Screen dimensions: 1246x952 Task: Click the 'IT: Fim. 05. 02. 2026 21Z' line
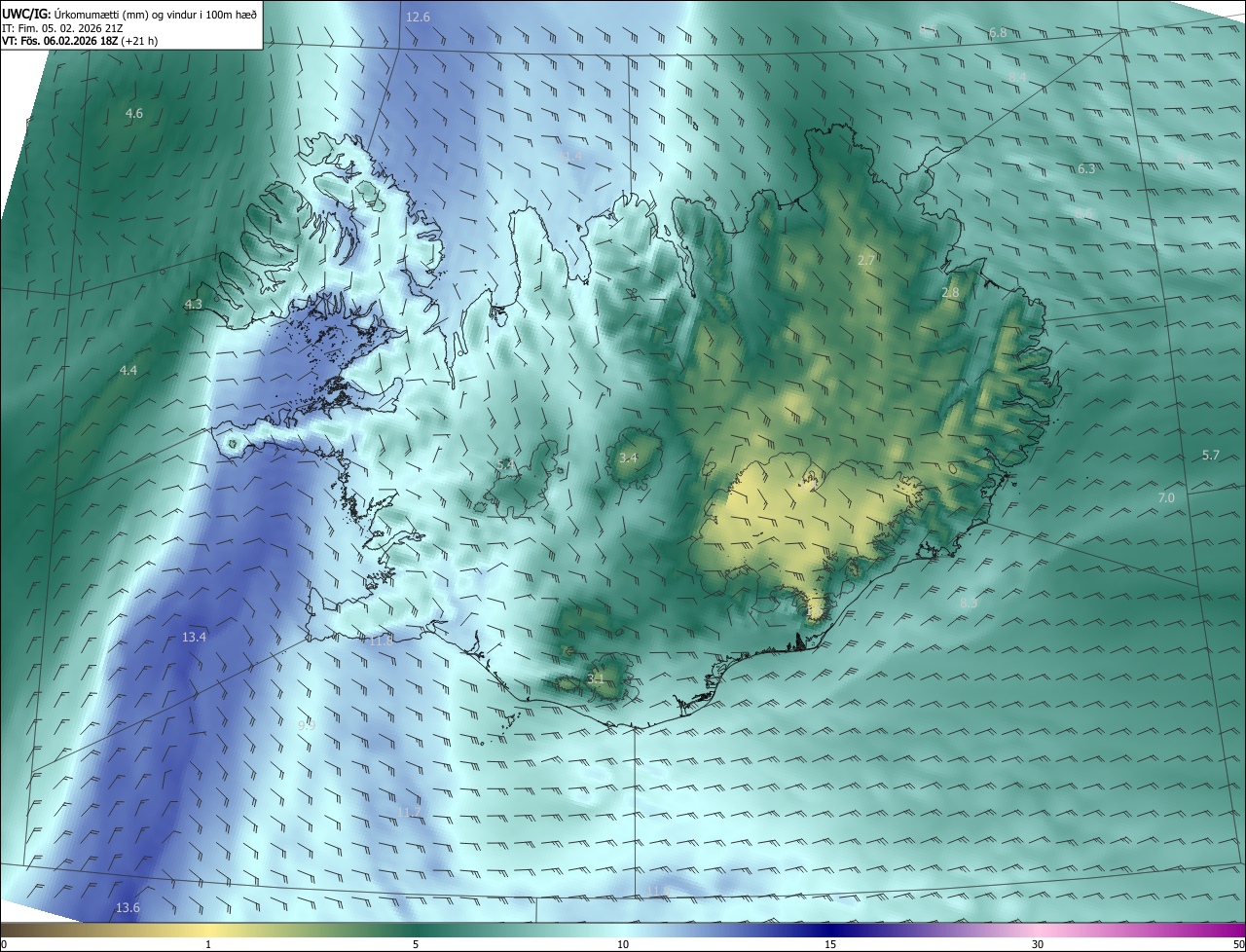[63, 28]
